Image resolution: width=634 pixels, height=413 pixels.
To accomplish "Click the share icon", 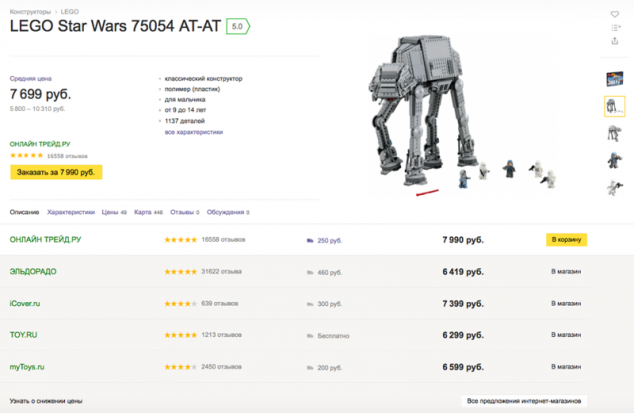I will point(614,42).
